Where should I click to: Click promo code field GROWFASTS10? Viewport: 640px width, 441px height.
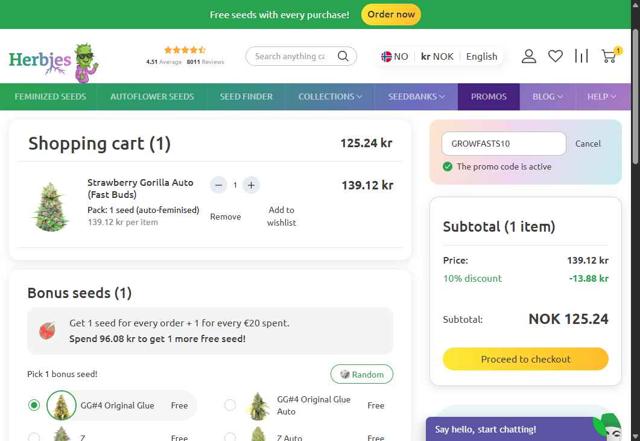504,144
